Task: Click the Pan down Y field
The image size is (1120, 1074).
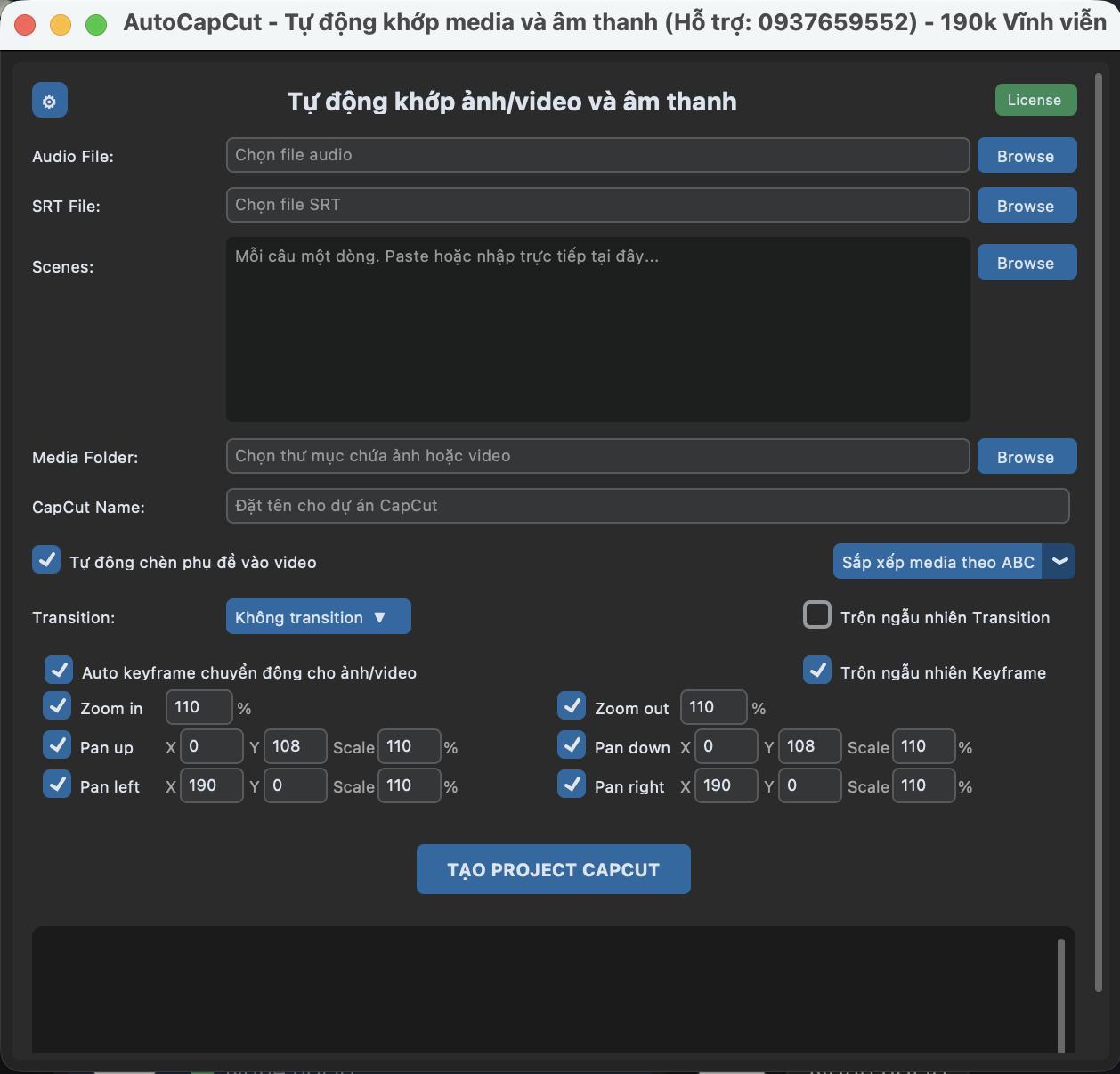Action: [810, 746]
